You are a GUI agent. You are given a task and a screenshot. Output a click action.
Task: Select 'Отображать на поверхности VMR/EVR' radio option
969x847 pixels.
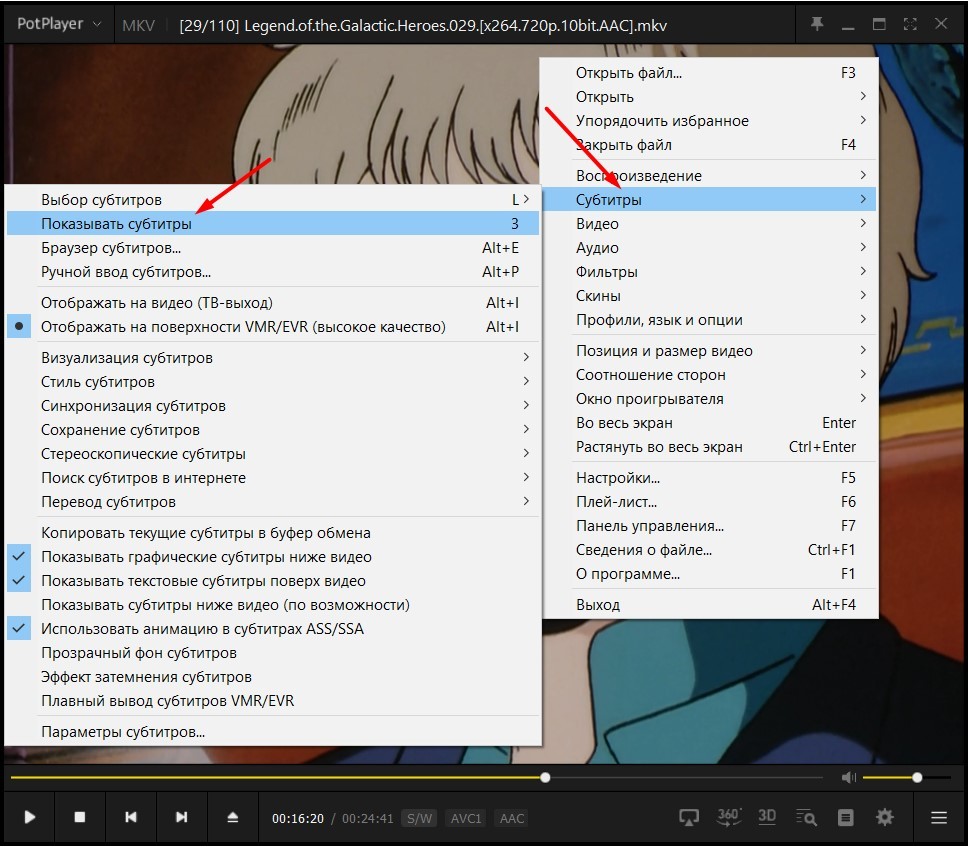[243, 327]
